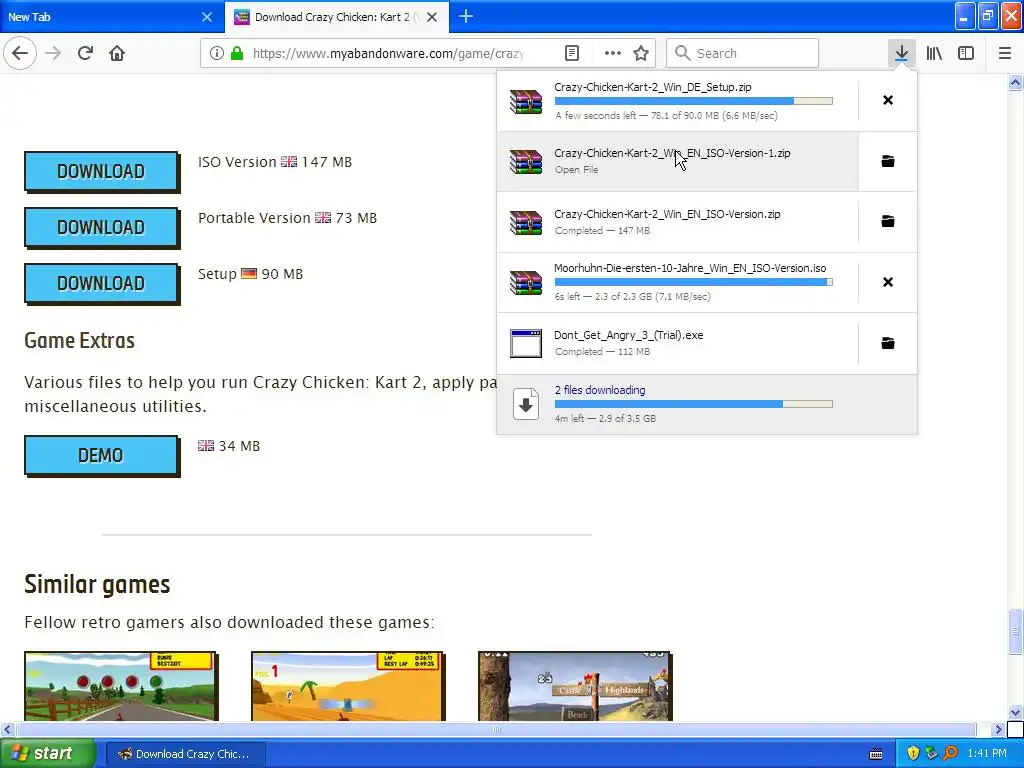Cancel the Moorhuhn ISO download

click(888, 282)
